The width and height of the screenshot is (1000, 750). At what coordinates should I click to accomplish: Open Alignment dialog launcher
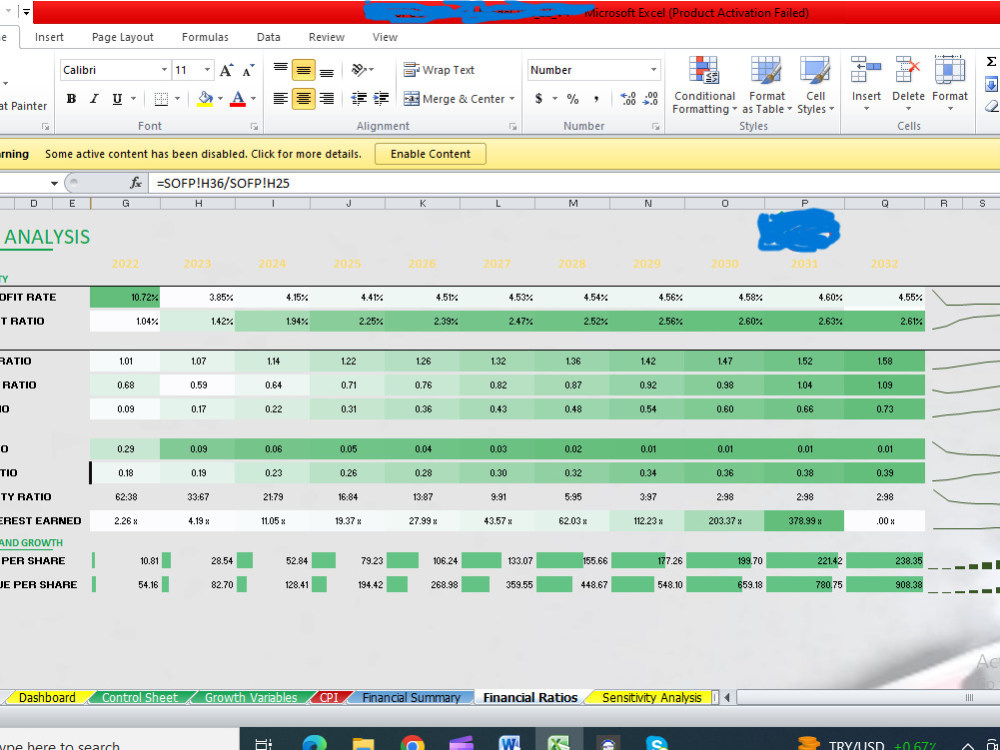513,126
